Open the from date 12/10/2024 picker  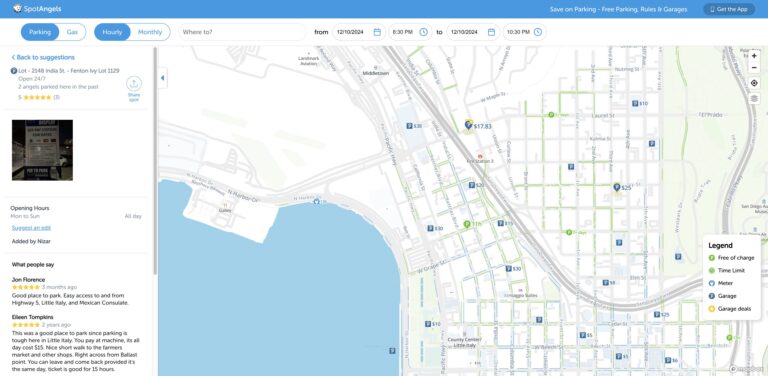pyautogui.click(x=359, y=32)
